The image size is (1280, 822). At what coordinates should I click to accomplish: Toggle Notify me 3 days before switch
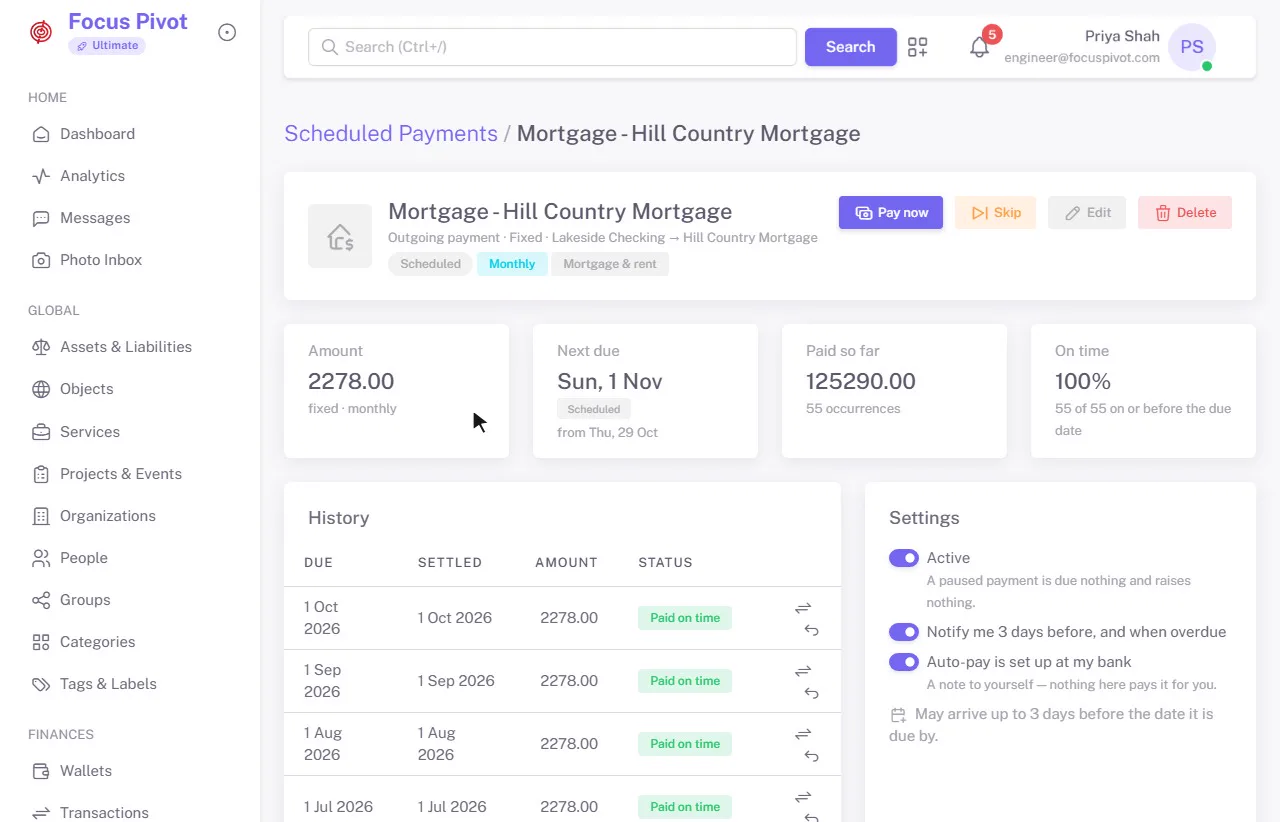[x=904, y=632]
